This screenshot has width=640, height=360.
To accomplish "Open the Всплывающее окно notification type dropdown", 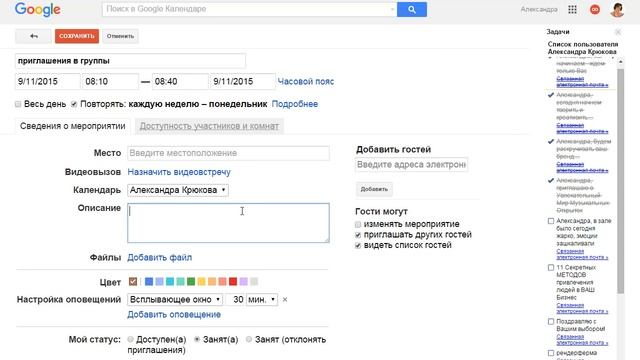I will (175, 300).
